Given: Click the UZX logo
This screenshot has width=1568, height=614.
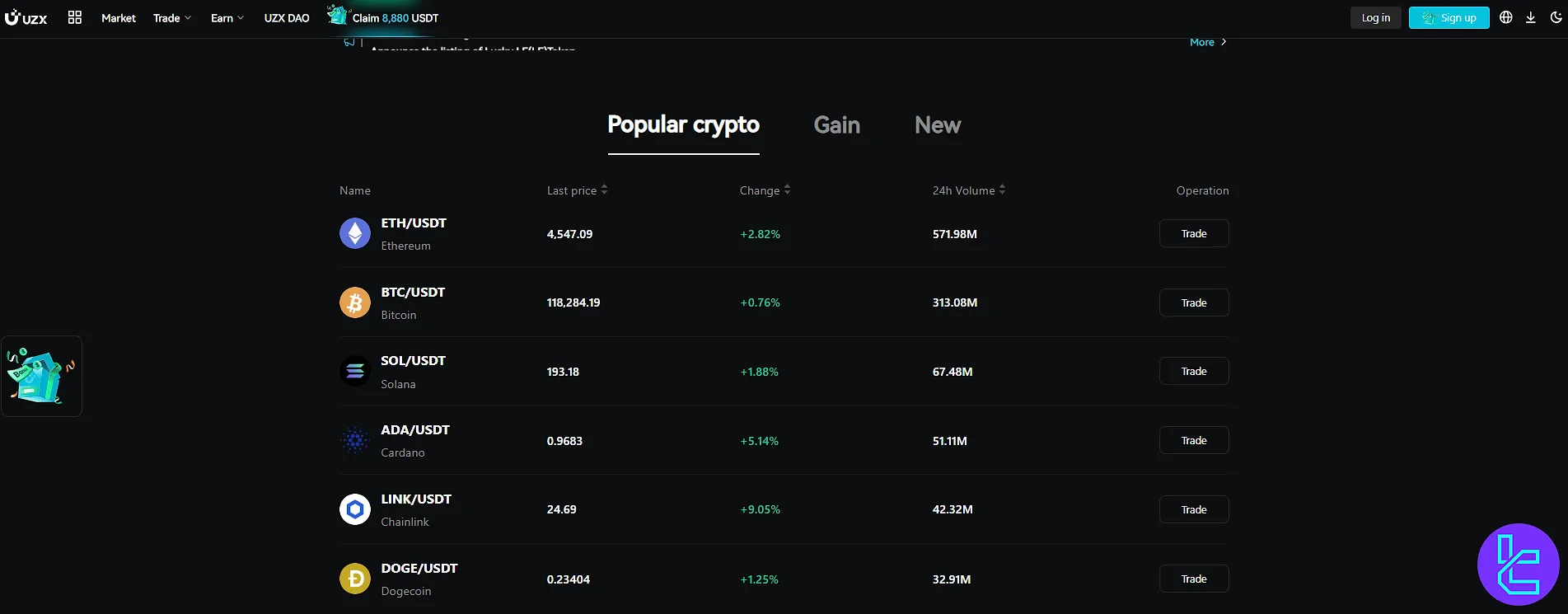Looking at the screenshot, I should [x=26, y=17].
